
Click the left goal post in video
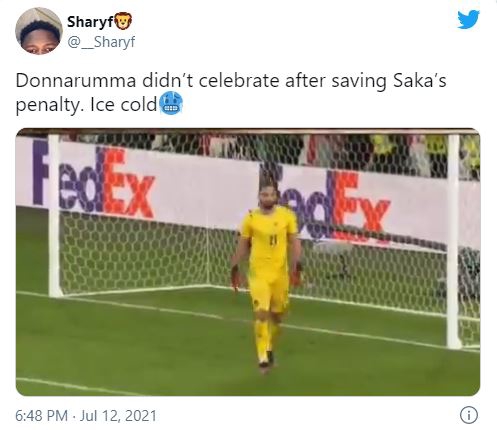point(54,215)
